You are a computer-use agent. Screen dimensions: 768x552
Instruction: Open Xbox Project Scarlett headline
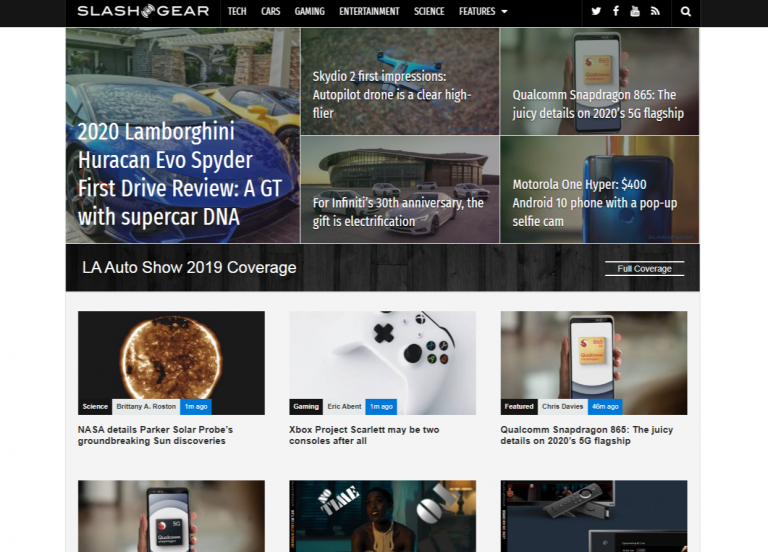[x=364, y=435]
